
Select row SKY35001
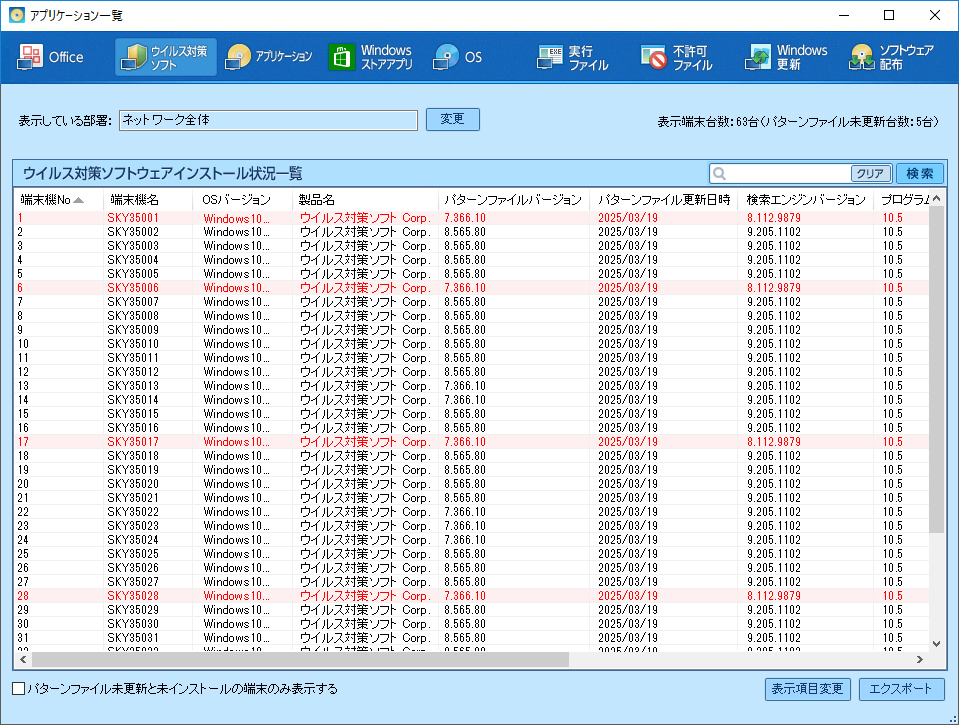pos(472,218)
